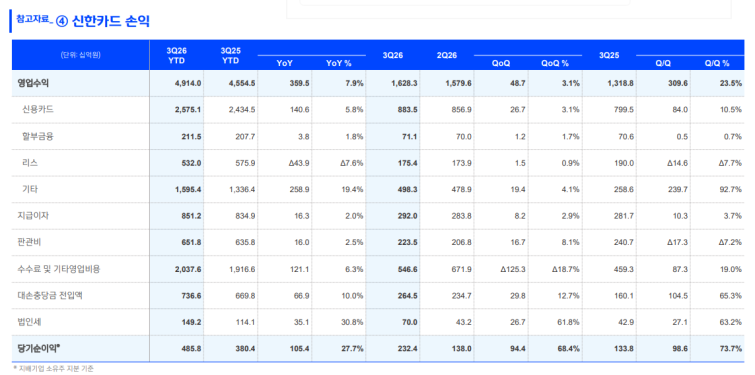Select the '3Q26 YTD' column header
Viewport: 755px width, 375px height.
tap(177, 55)
